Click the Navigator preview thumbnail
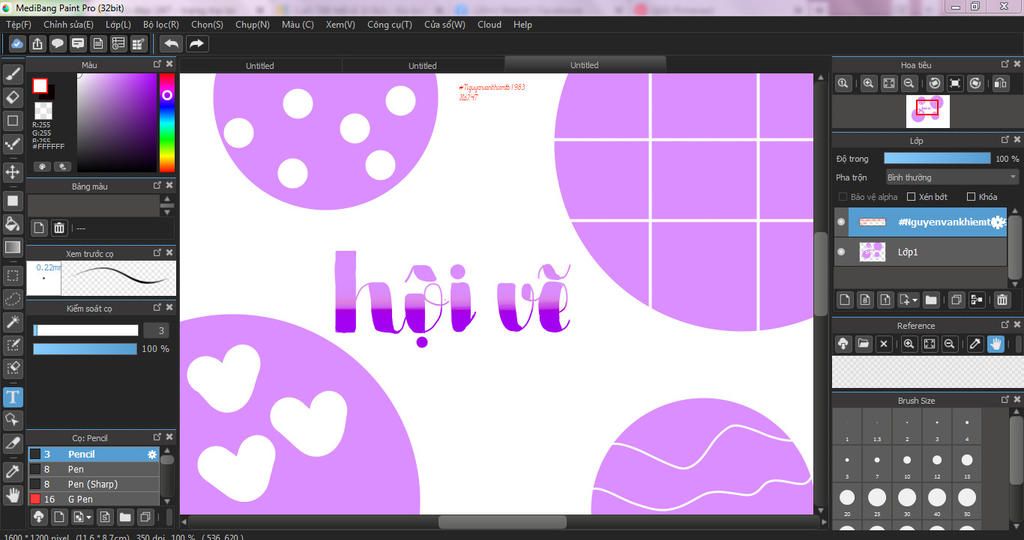1024x540 pixels. pos(927,110)
